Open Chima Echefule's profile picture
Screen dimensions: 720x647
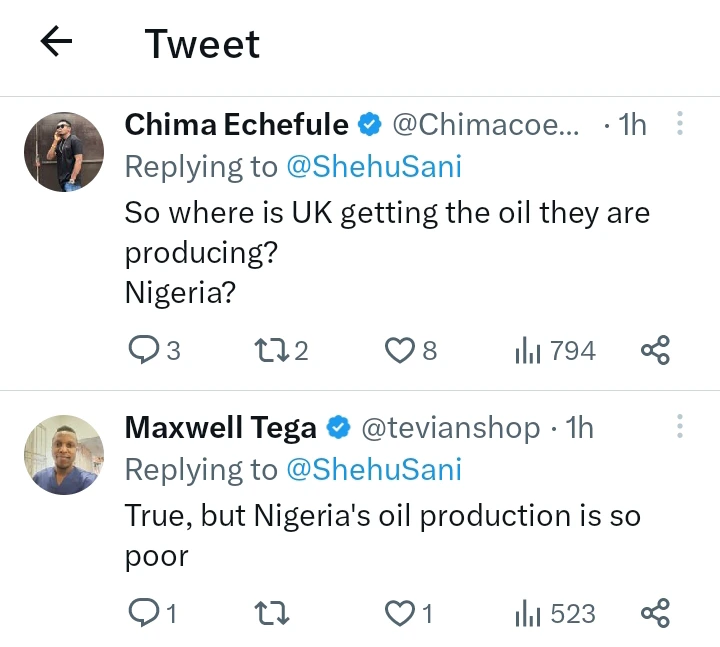[x=63, y=151]
